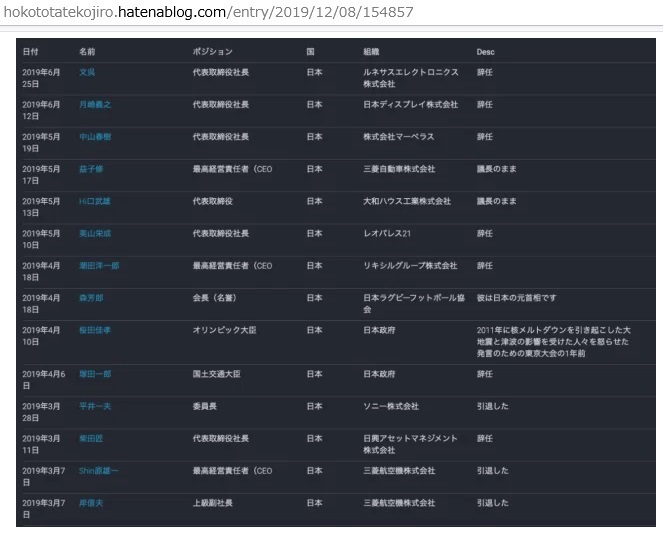Open the Olympics minister's name link 桜田

(95, 330)
